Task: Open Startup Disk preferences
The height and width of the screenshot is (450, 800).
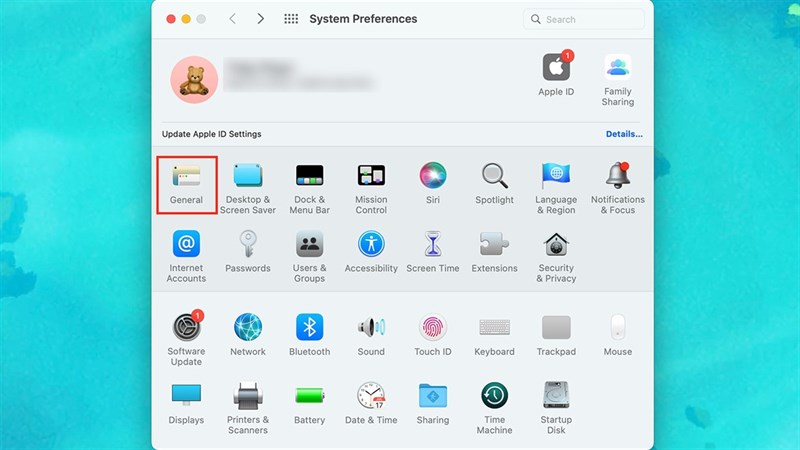Action: coord(556,408)
